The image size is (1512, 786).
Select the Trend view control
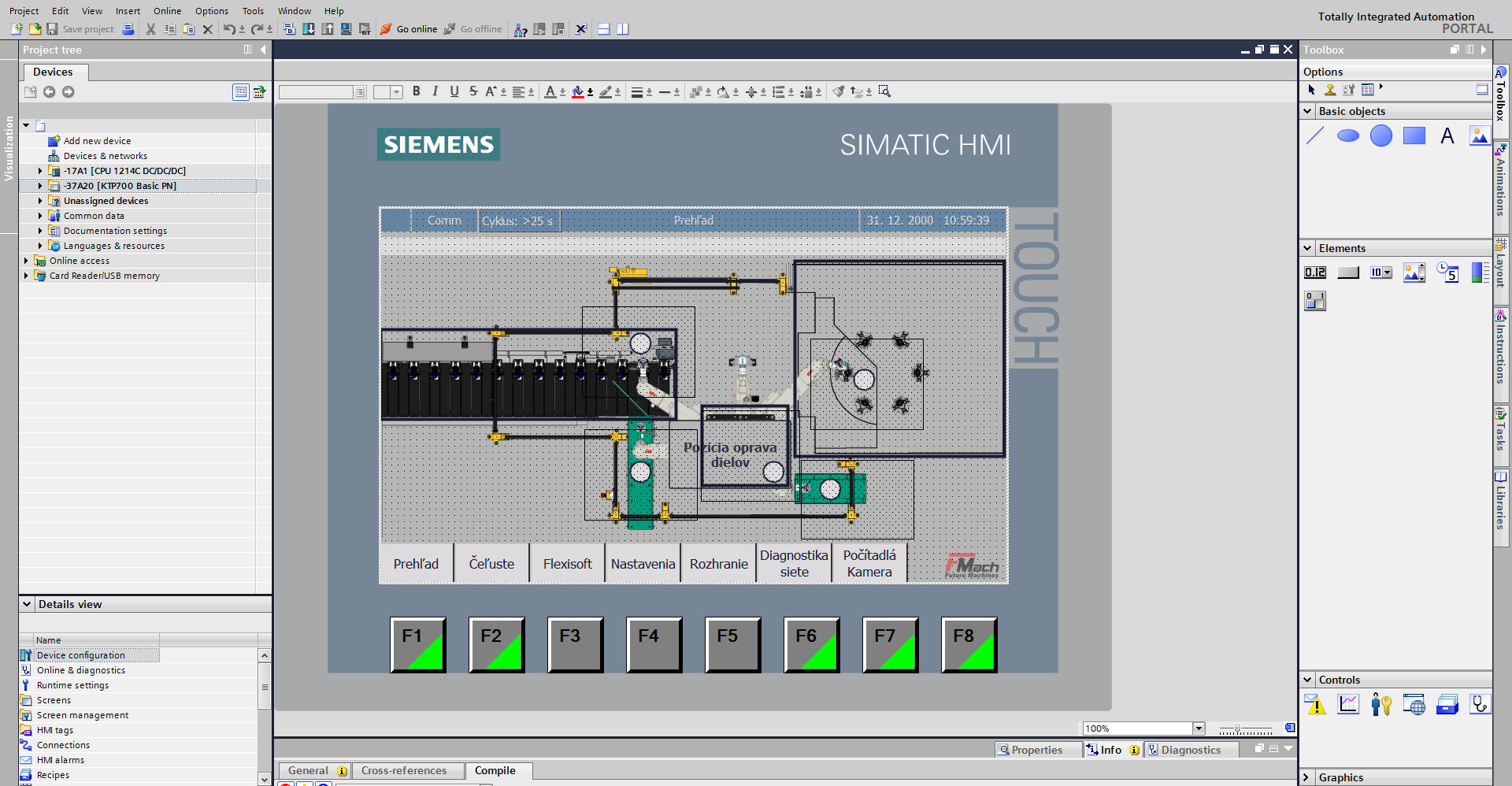1348,704
